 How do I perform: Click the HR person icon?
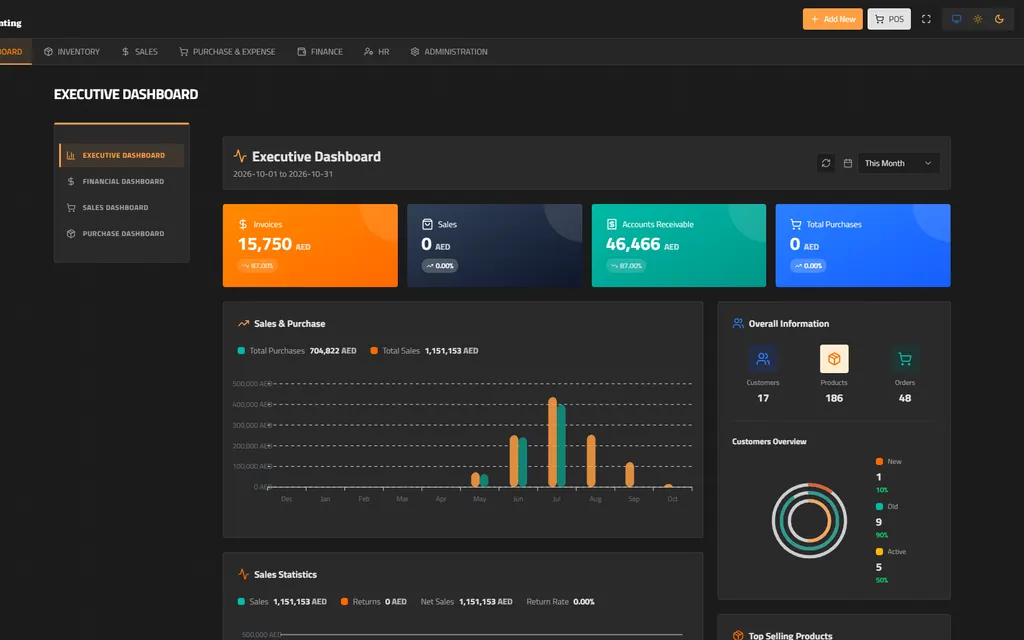368,52
